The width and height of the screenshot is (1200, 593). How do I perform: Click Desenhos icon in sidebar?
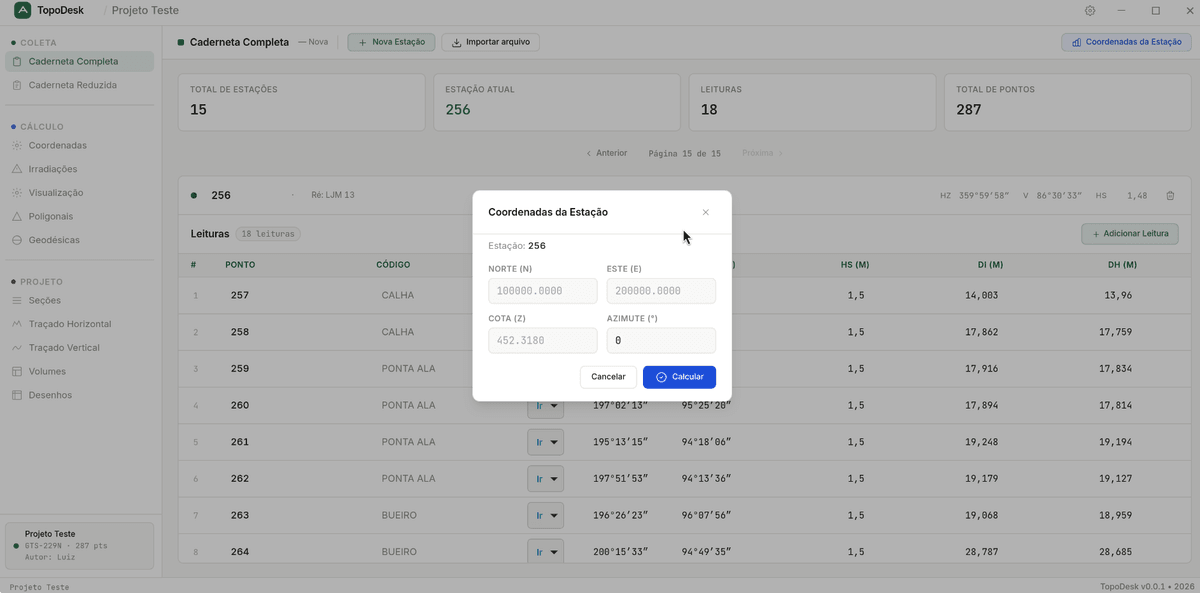pos(17,395)
